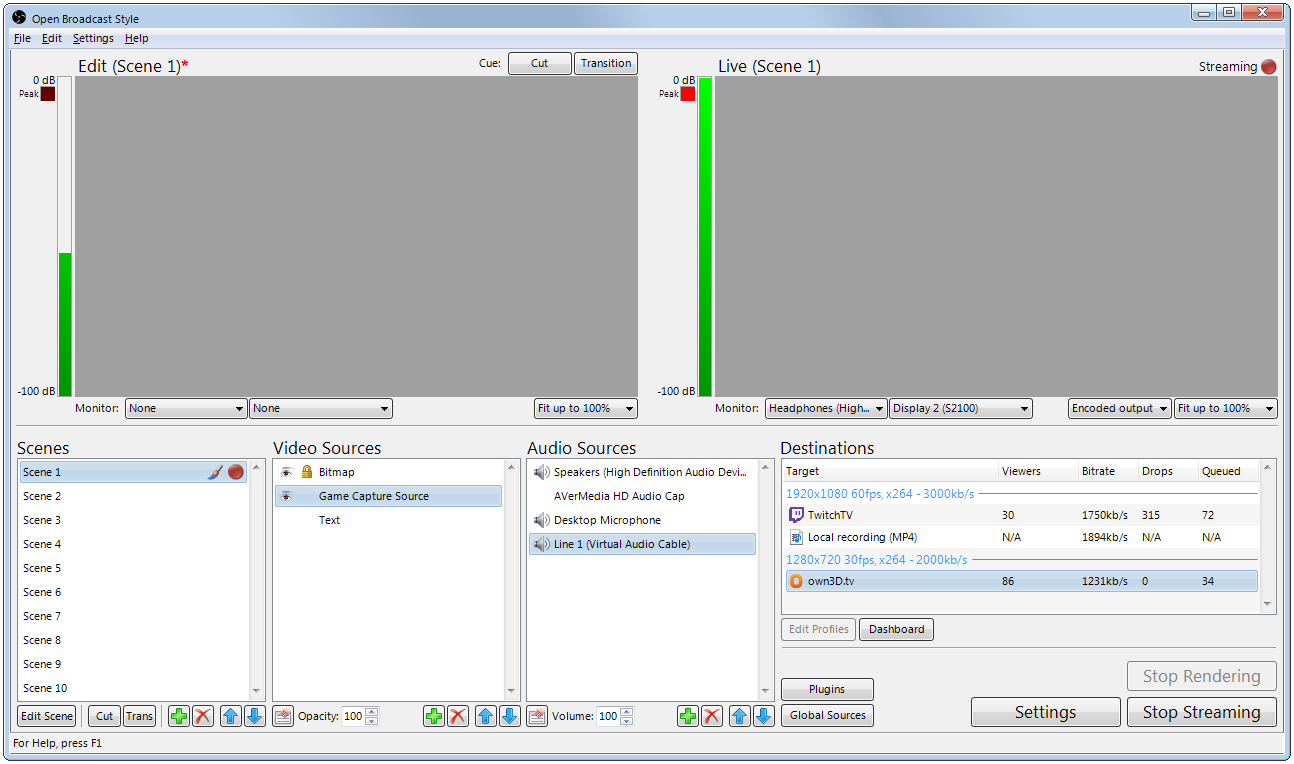The image size is (1294, 764).
Task: Mute the Speakers audio source
Action: click(x=542, y=472)
